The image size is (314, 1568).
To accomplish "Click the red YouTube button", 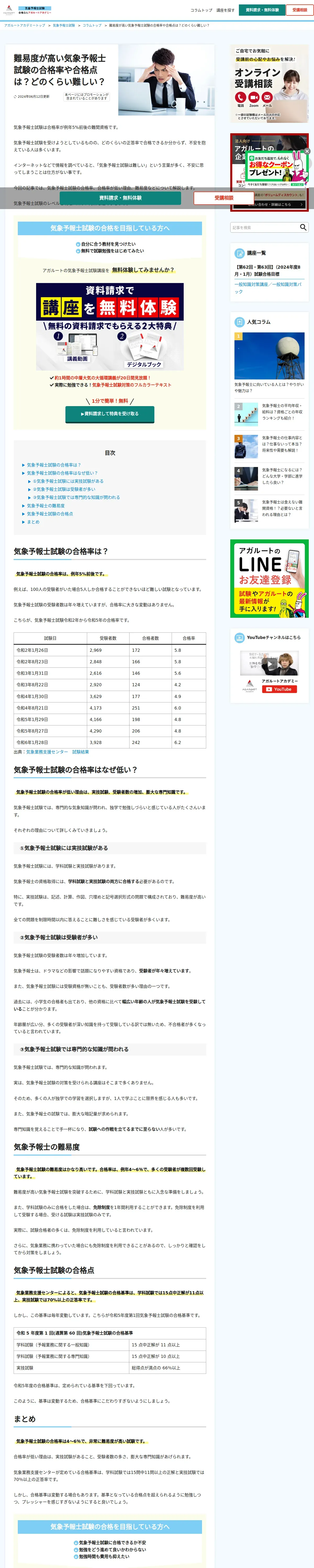I will tap(280, 689).
